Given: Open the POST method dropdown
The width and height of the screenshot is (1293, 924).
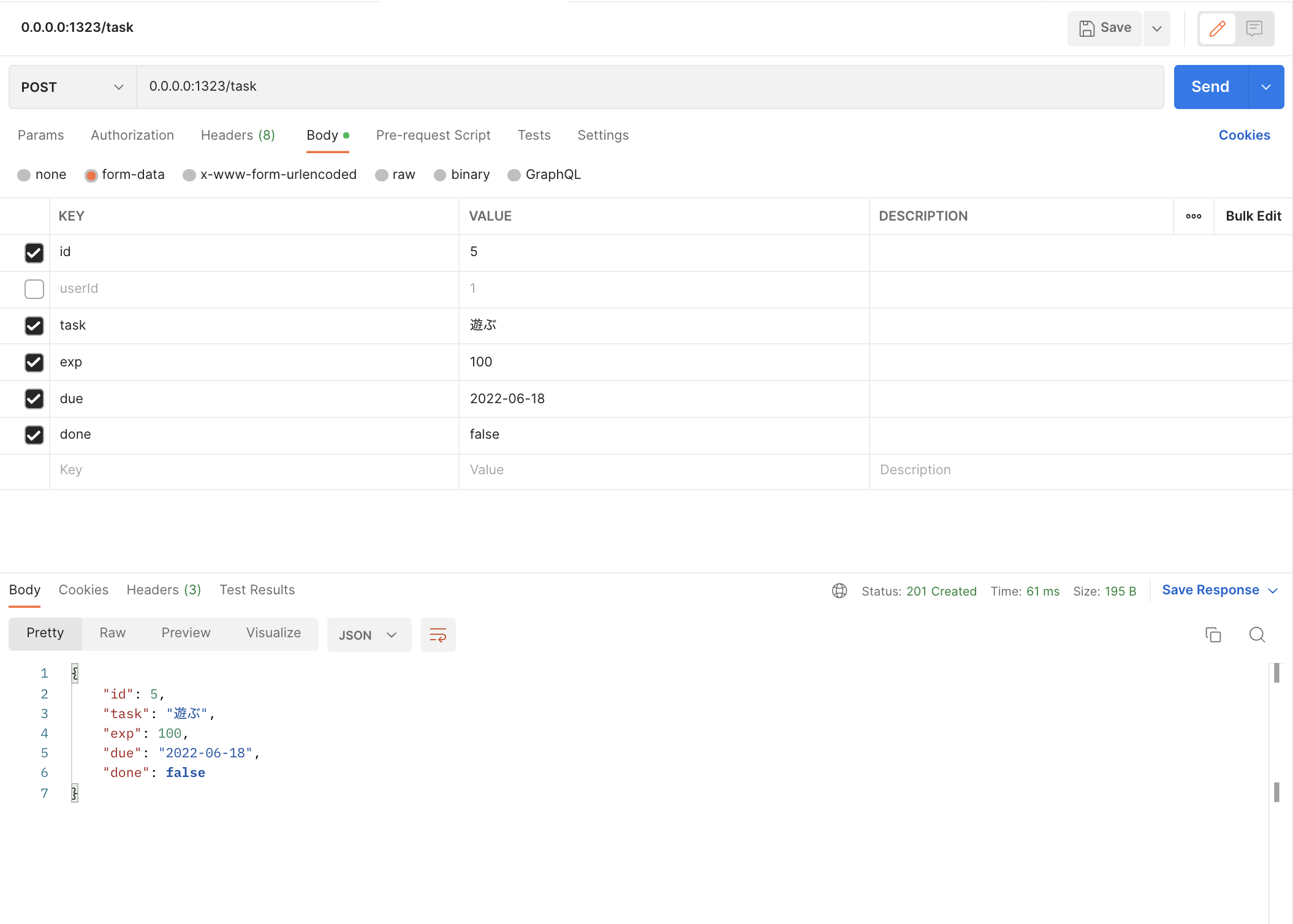Looking at the screenshot, I should [72, 87].
